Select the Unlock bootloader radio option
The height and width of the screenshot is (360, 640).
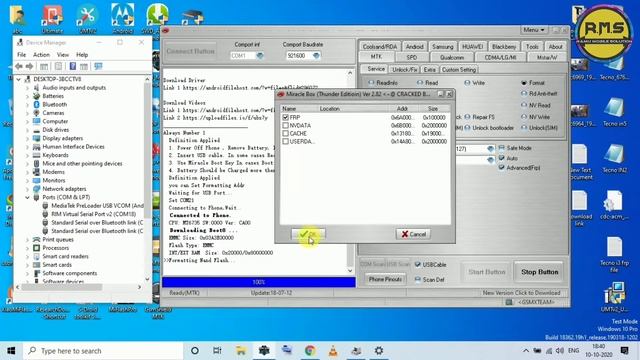coord(467,128)
